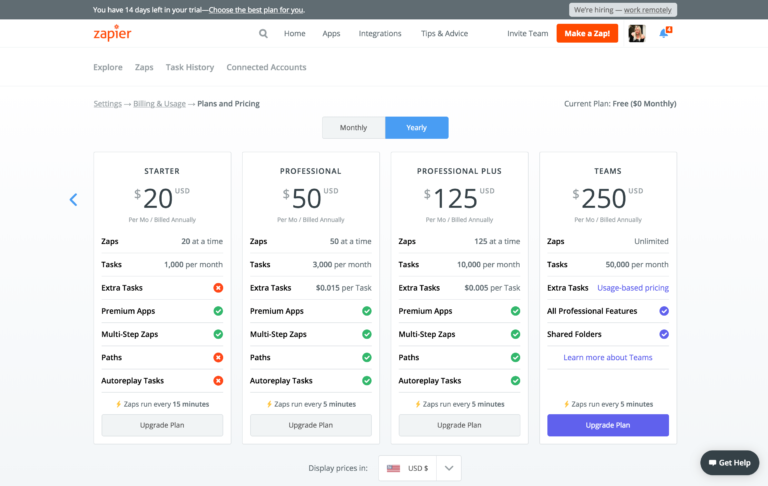768x486 pixels.
Task: Upgrade to Starter plan
Action: coord(162,425)
